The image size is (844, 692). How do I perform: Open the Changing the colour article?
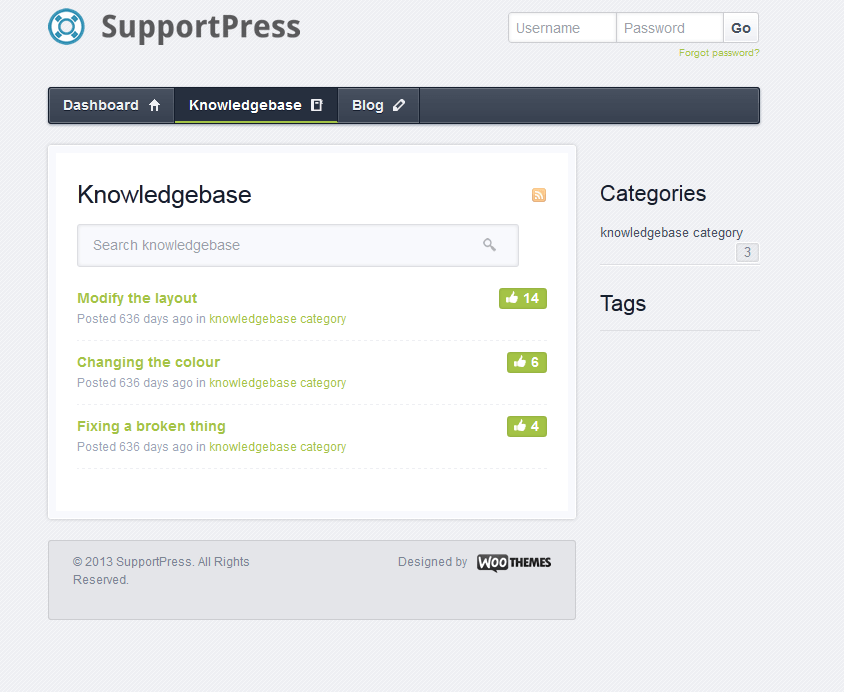point(149,362)
